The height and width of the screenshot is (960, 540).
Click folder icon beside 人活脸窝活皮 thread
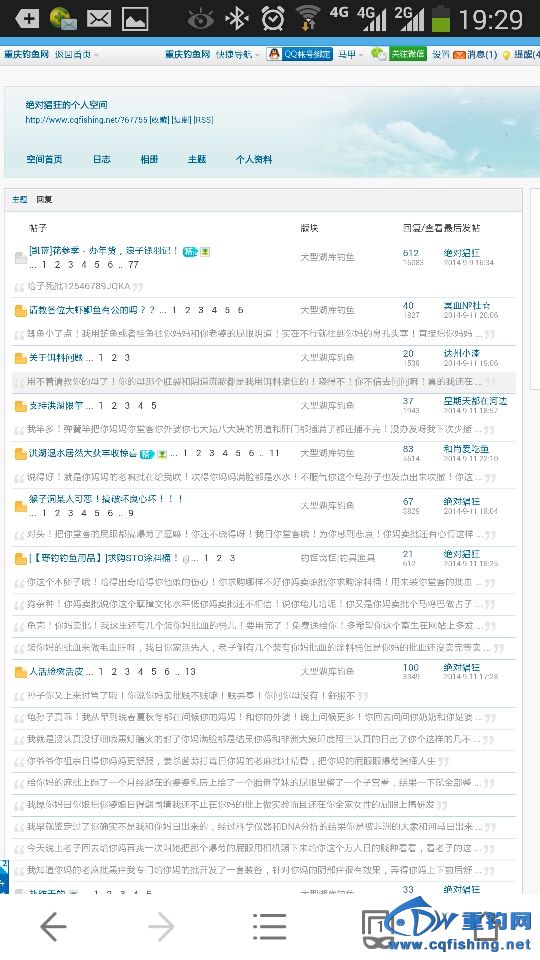pyautogui.click(x=21, y=672)
